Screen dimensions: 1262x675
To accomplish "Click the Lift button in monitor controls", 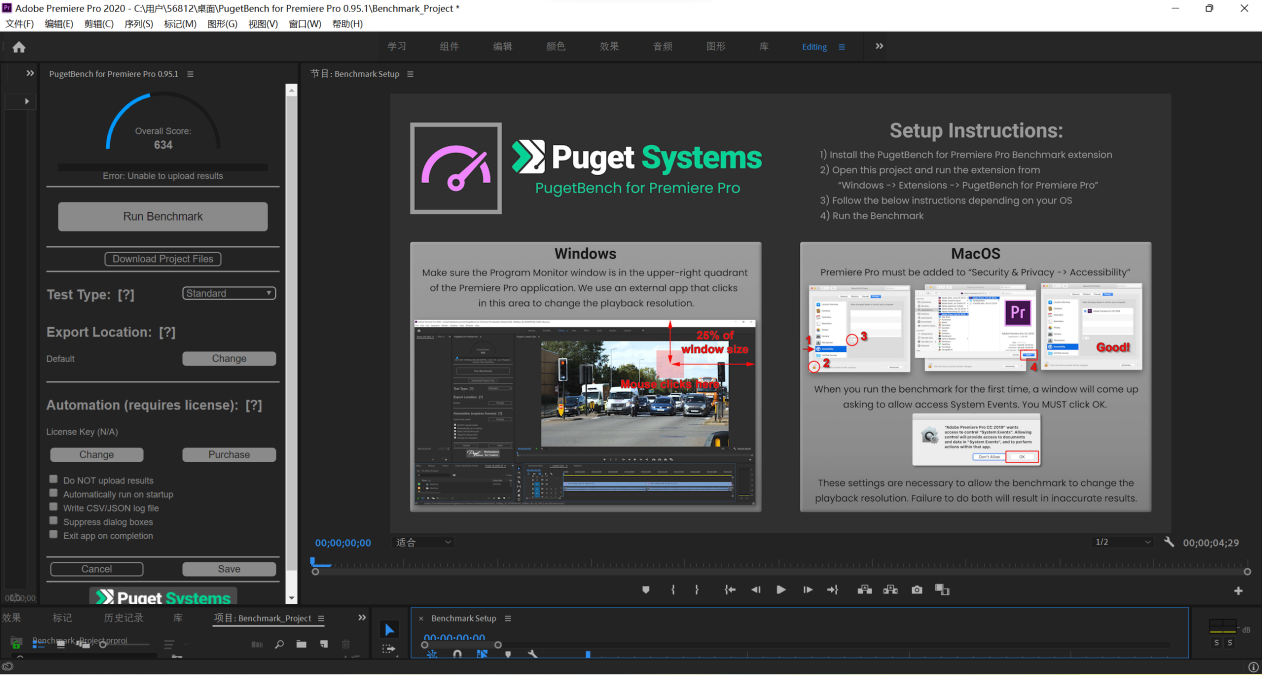I will pyautogui.click(x=864, y=590).
